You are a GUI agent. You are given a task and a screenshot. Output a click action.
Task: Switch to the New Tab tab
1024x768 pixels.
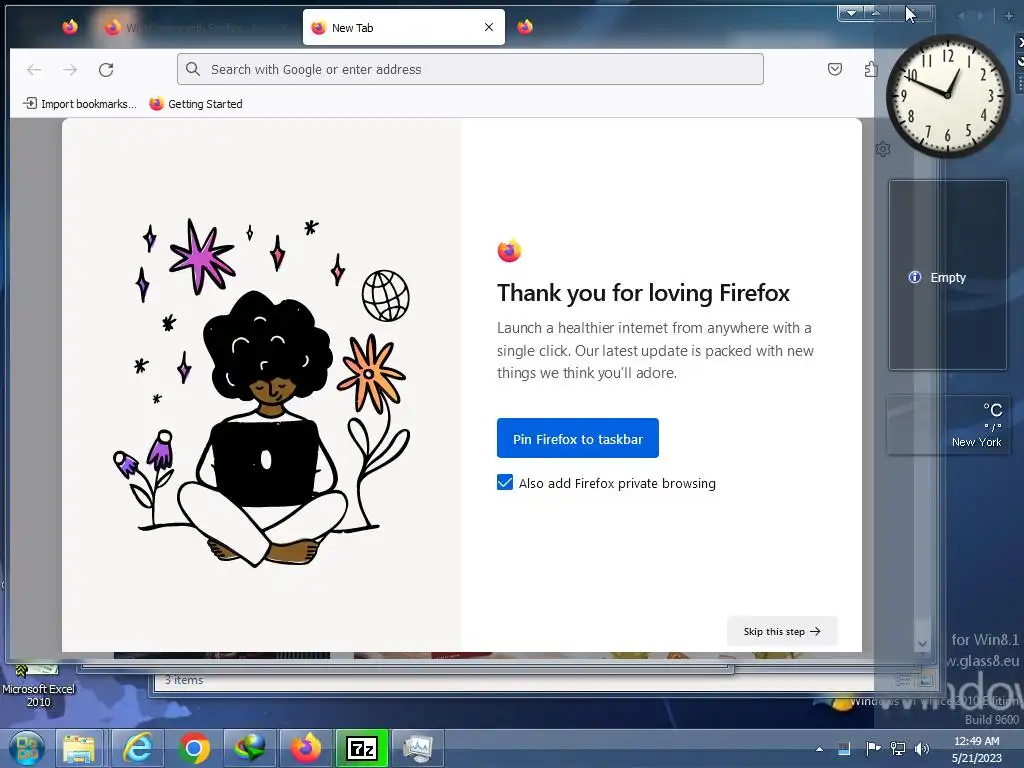click(x=404, y=27)
